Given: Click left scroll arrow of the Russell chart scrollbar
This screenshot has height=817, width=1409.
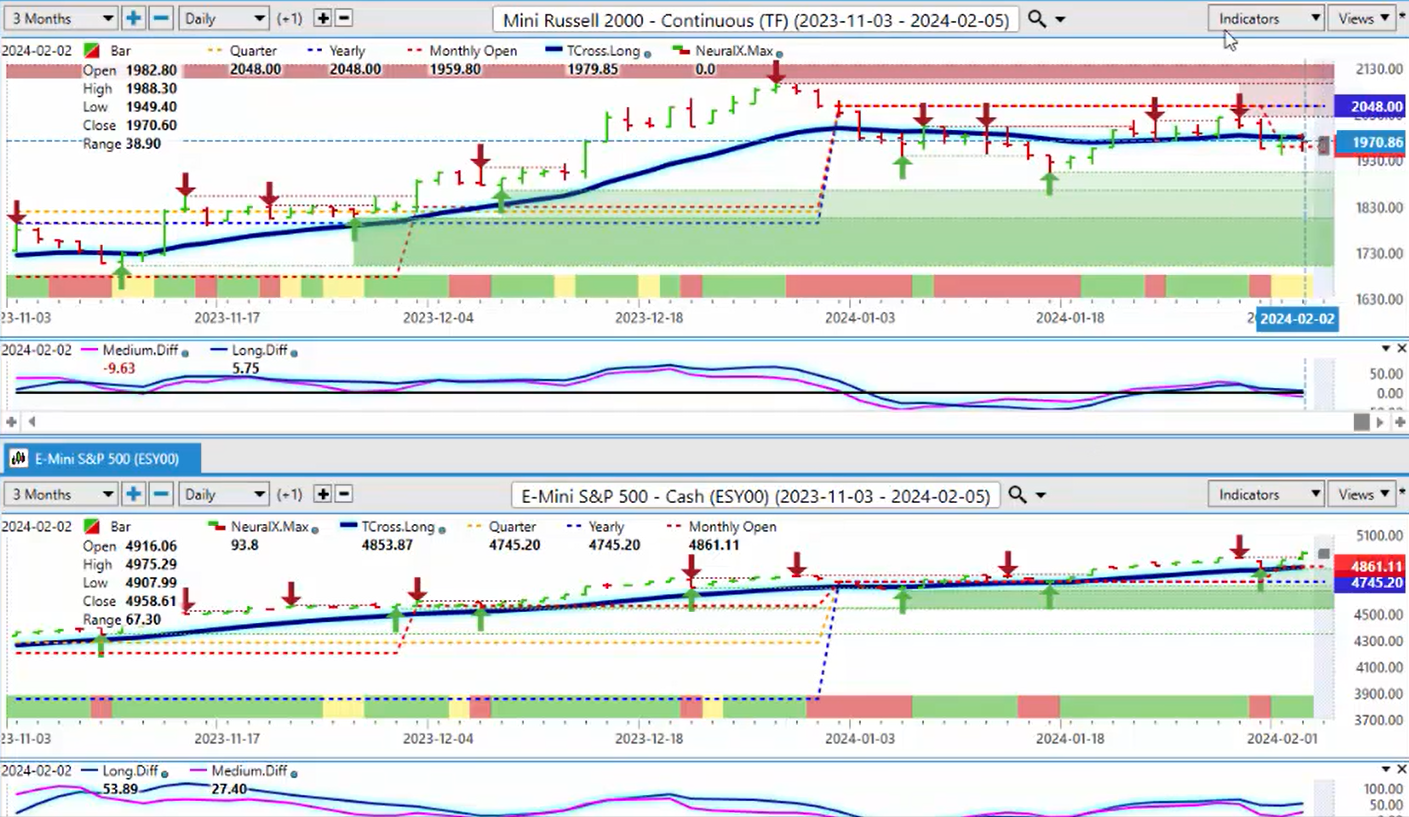Looking at the screenshot, I should click(31, 422).
